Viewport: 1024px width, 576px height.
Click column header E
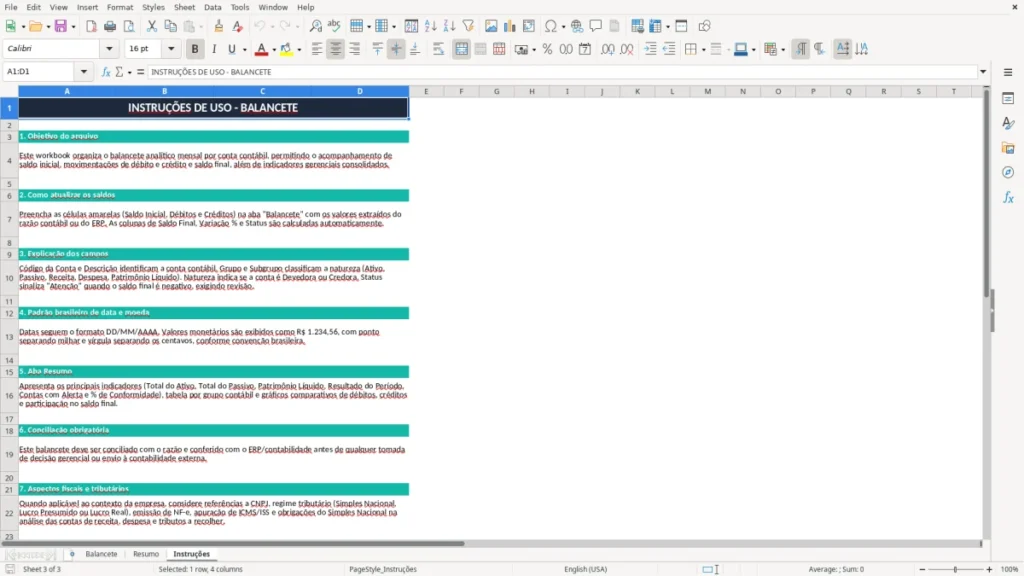point(426,91)
